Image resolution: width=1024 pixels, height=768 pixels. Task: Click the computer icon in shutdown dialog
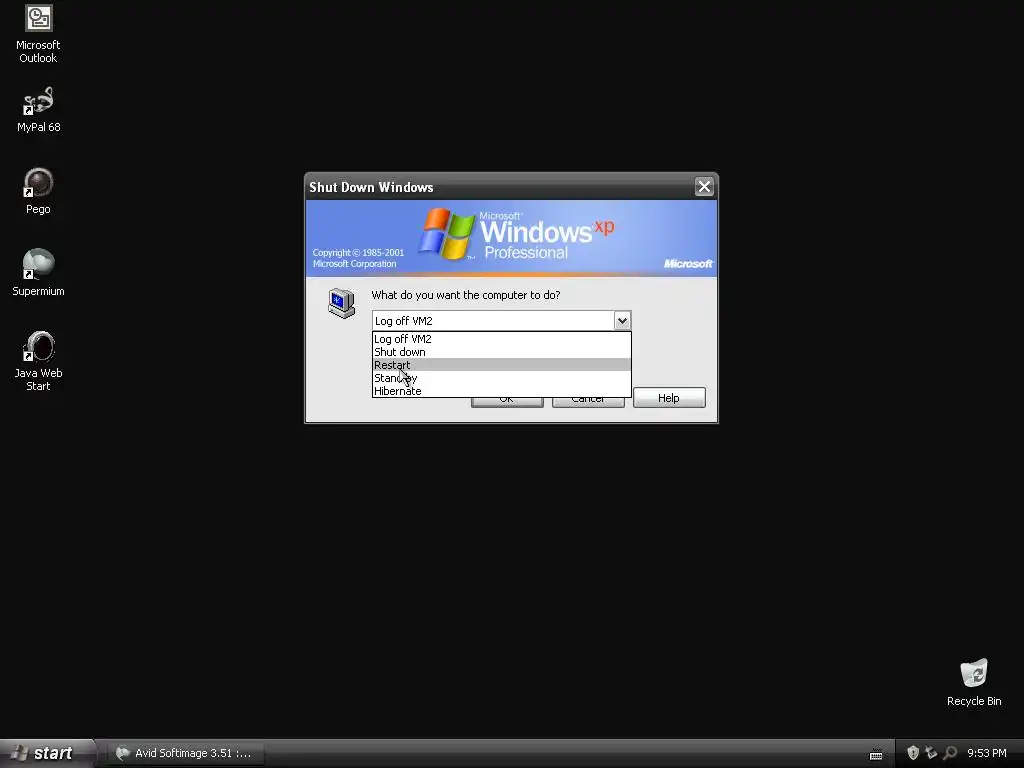(x=341, y=303)
